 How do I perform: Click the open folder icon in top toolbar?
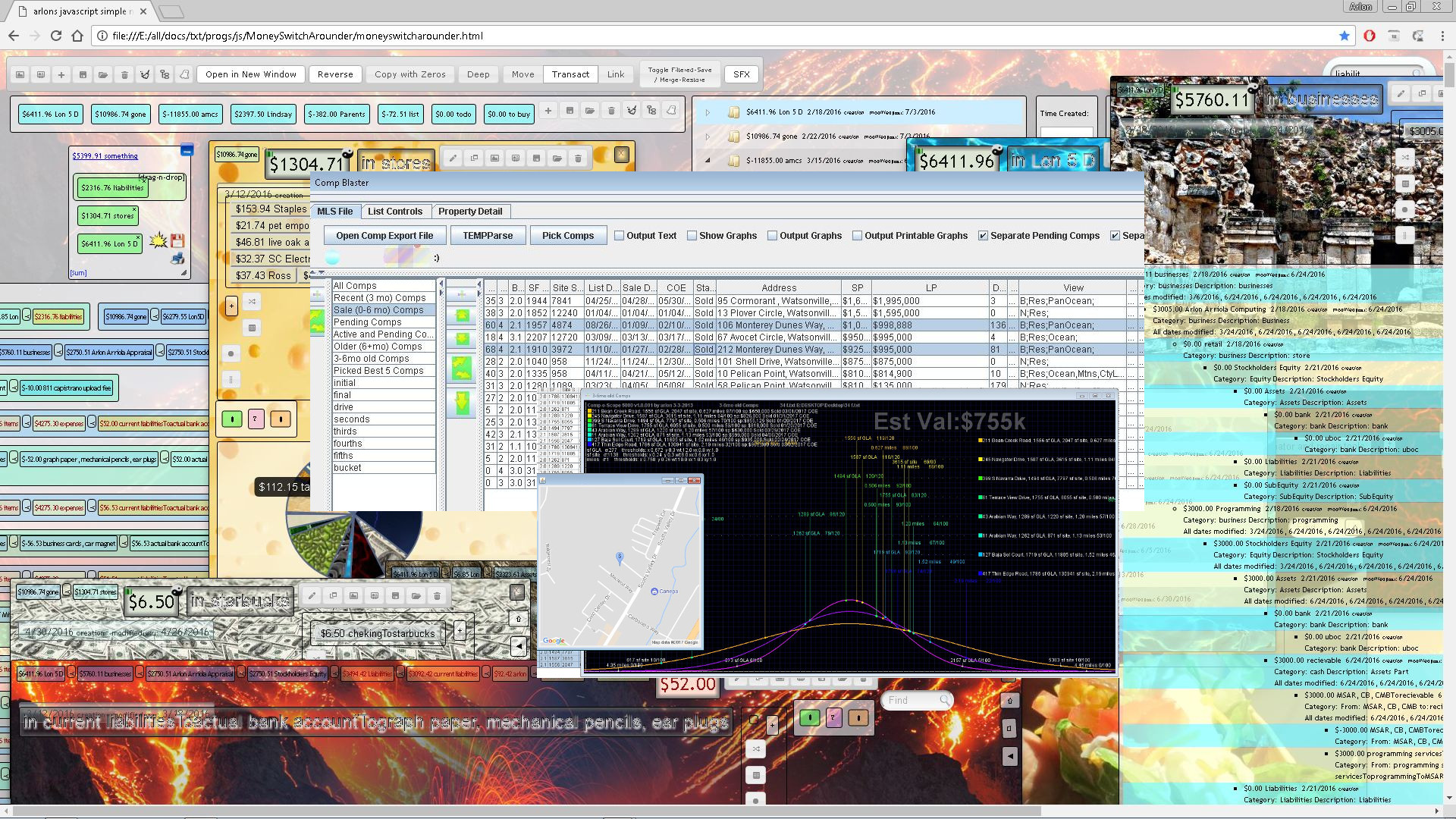103,74
